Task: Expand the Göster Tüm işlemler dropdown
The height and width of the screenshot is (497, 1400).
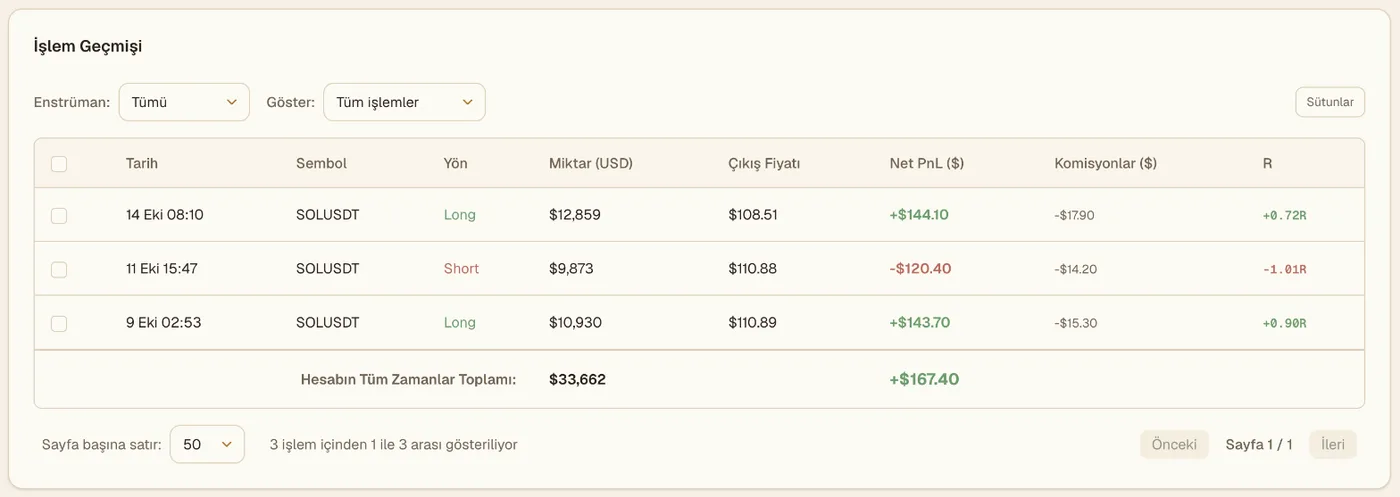Action: pos(404,102)
